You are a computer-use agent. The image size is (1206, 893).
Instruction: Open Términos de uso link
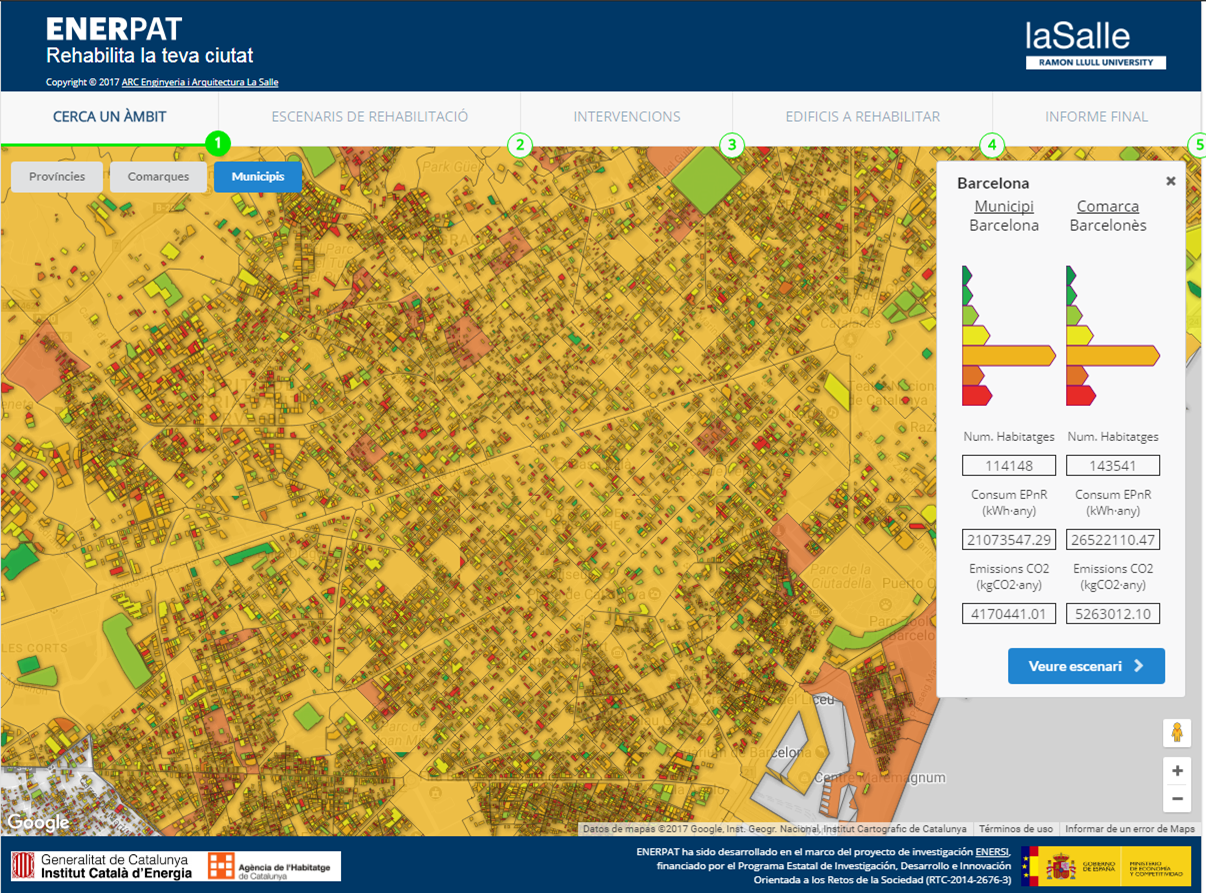(x=1015, y=829)
